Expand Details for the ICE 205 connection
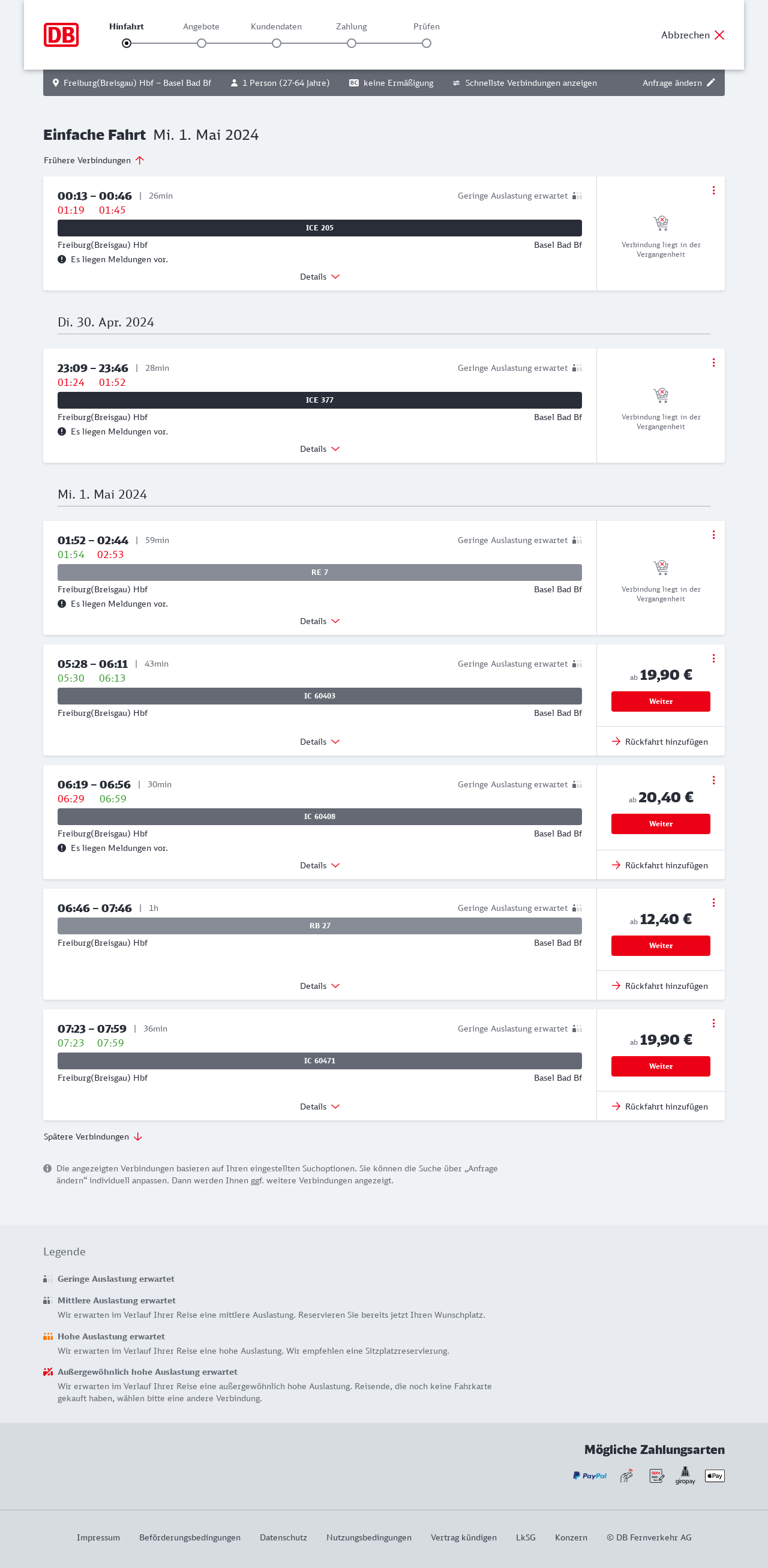This screenshot has height=1568, width=768. coord(319,277)
